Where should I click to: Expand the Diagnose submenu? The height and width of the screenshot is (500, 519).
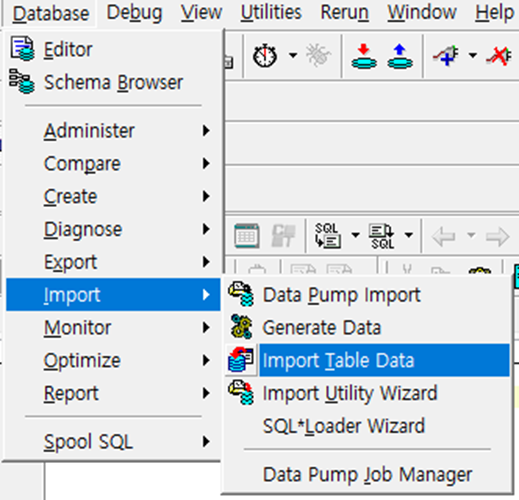coord(113,229)
